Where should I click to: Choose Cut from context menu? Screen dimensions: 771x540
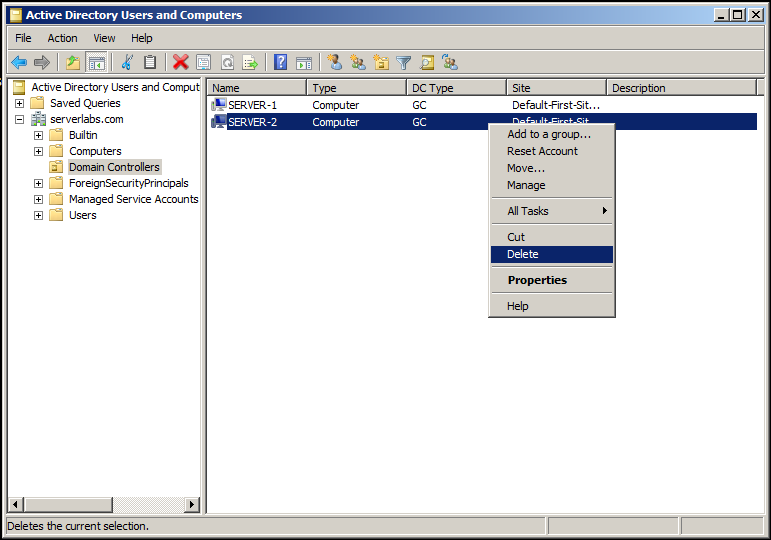click(x=552, y=237)
